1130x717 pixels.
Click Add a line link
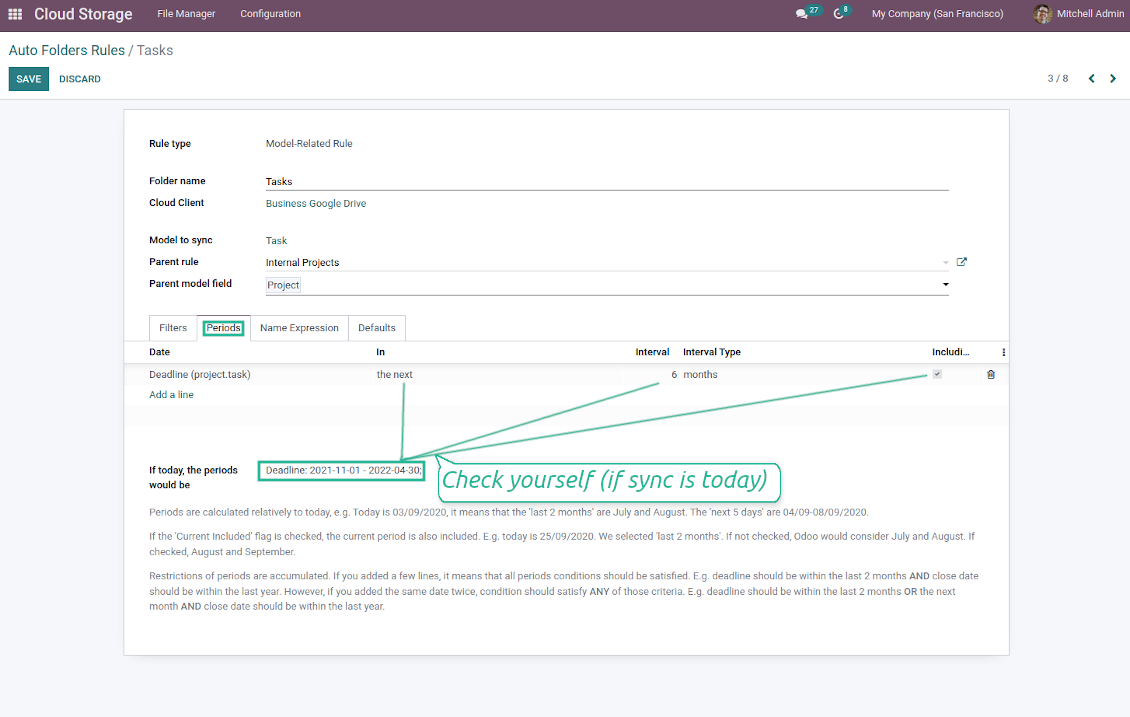coord(171,395)
